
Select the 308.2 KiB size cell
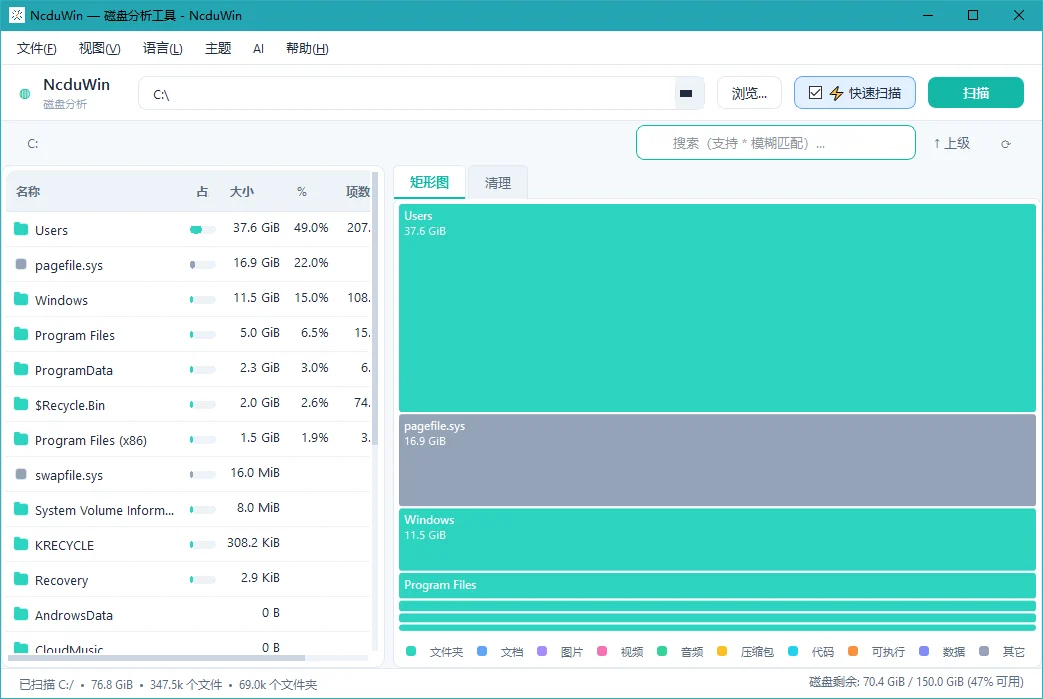[253, 543]
